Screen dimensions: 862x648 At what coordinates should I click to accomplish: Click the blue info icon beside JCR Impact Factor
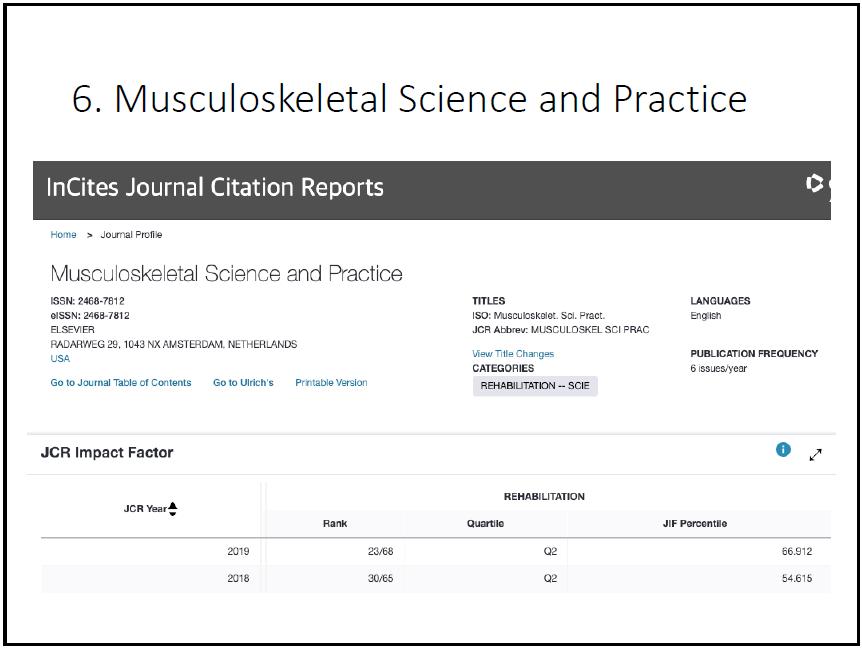tap(783, 451)
